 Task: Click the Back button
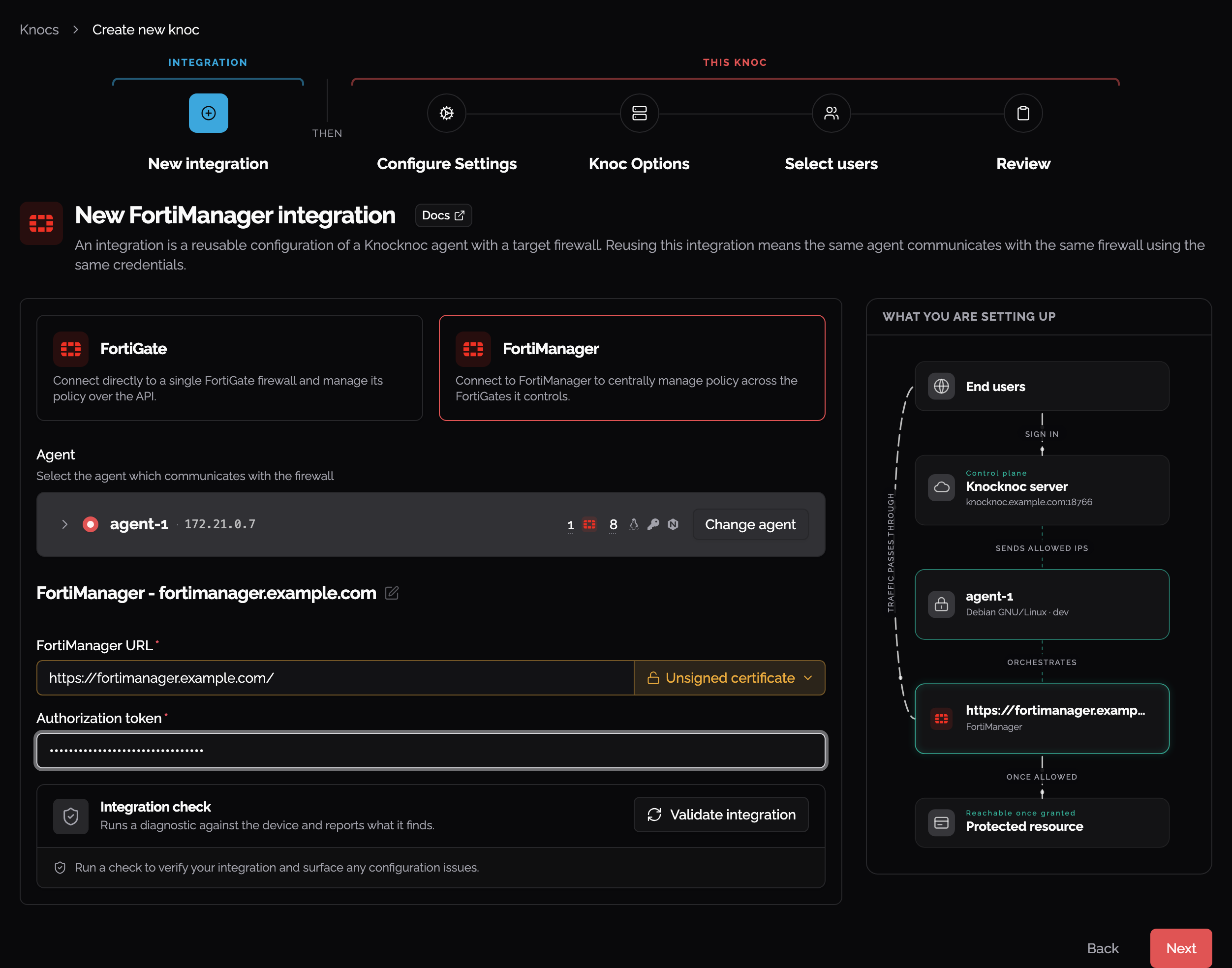(1102, 948)
